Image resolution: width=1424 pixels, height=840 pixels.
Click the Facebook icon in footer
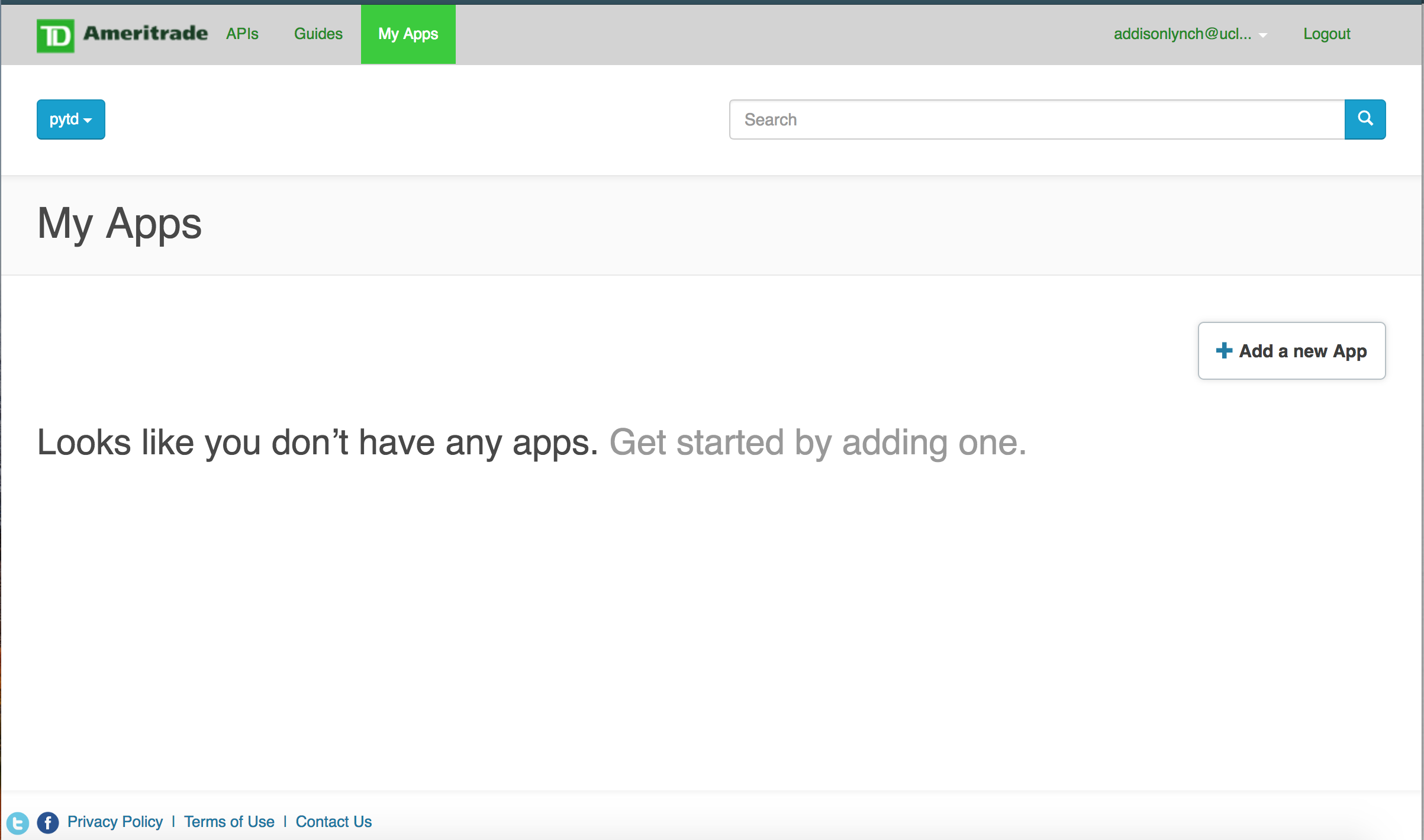point(47,821)
